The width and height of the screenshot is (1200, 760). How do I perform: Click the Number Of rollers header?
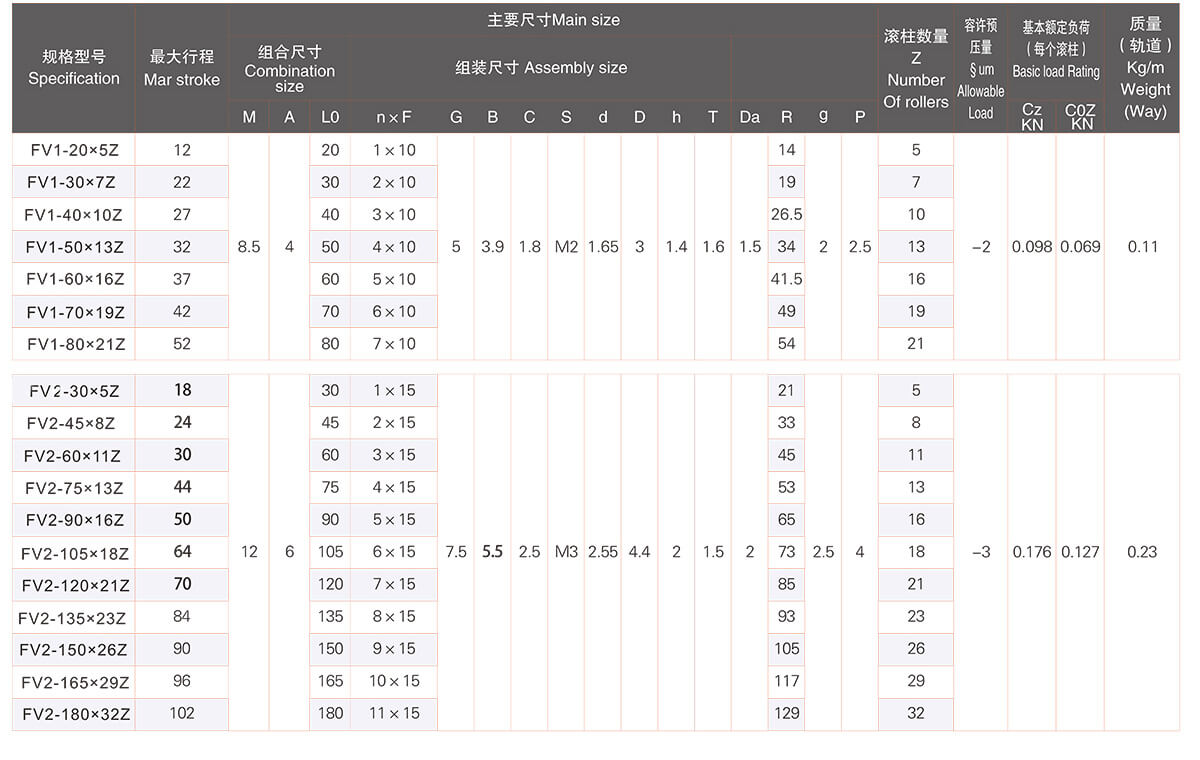(916, 69)
